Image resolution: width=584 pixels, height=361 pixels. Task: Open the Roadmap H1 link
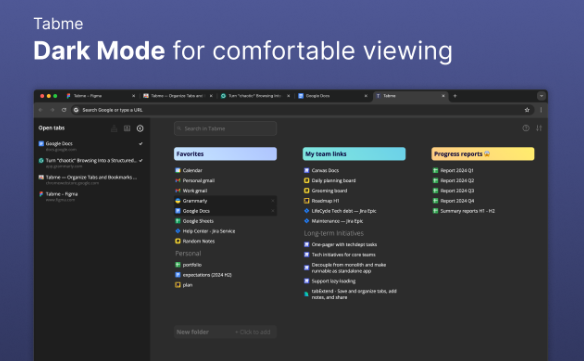tap(325, 201)
